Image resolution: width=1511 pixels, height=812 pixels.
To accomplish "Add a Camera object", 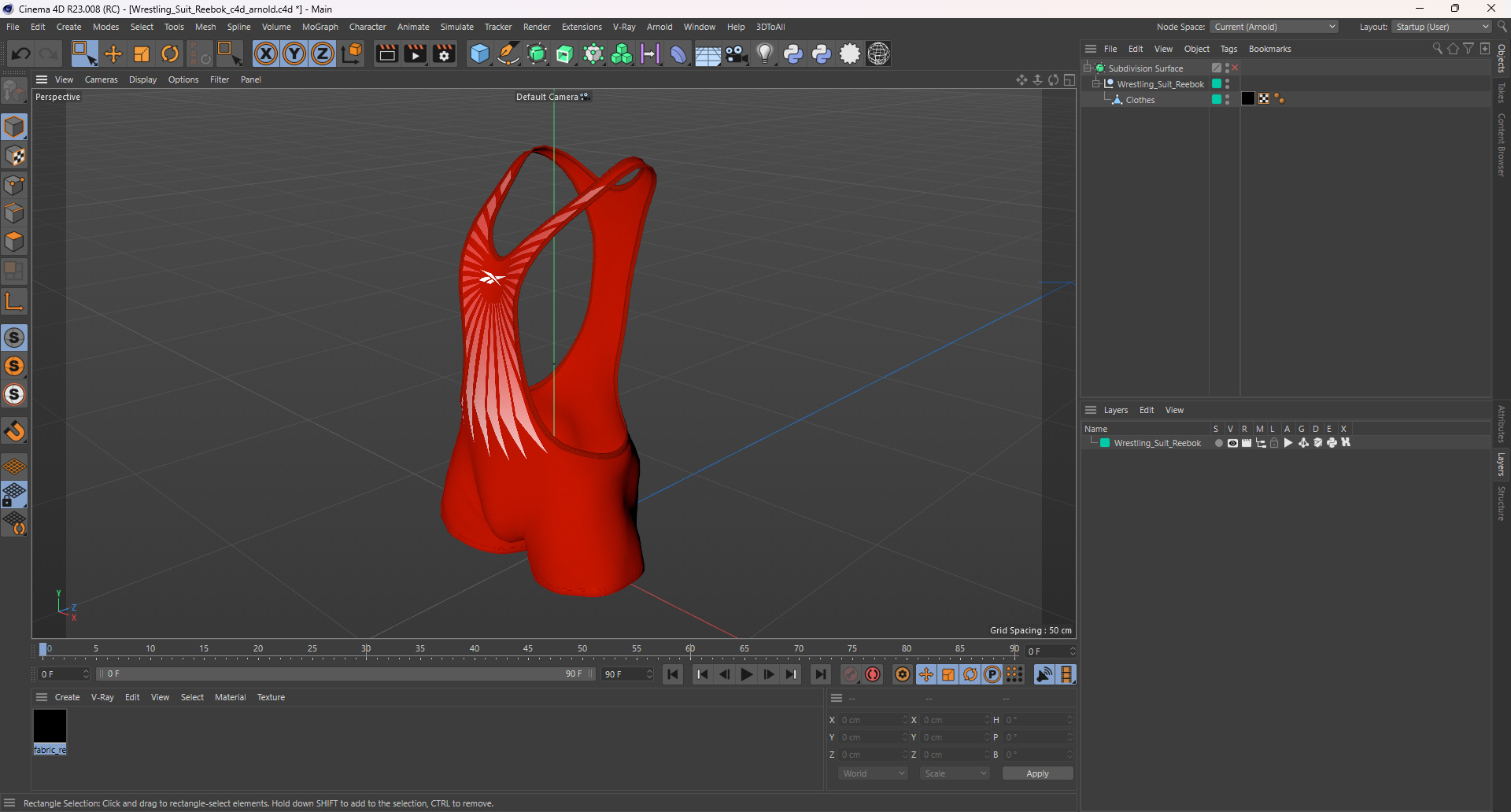I will click(737, 54).
